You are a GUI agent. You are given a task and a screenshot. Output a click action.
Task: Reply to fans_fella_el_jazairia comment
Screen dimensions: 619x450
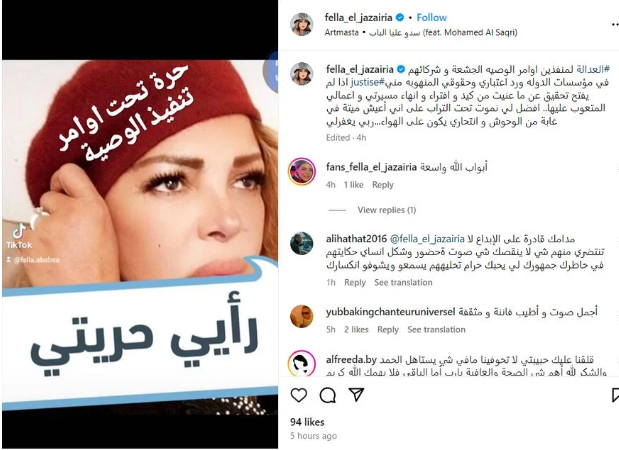[383, 185]
